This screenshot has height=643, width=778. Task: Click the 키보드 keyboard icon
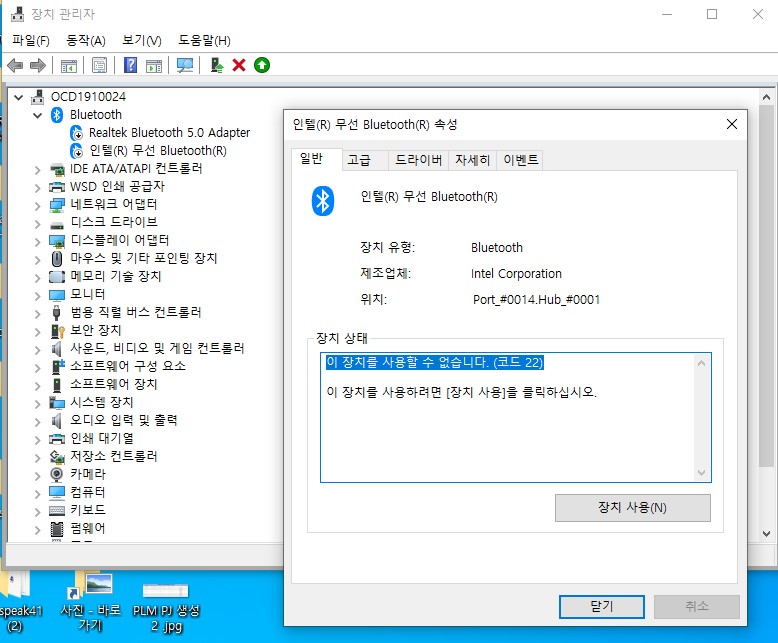pyautogui.click(x=57, y=510)
